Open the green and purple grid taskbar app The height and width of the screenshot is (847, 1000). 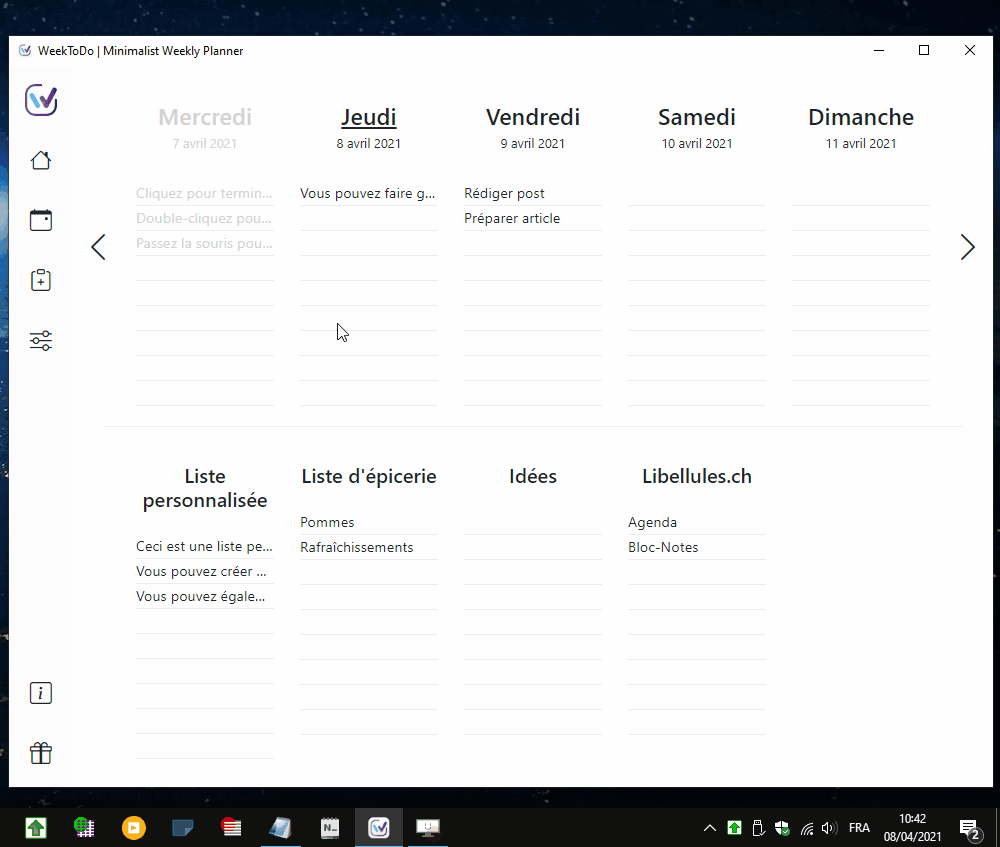tap(84, 828)
